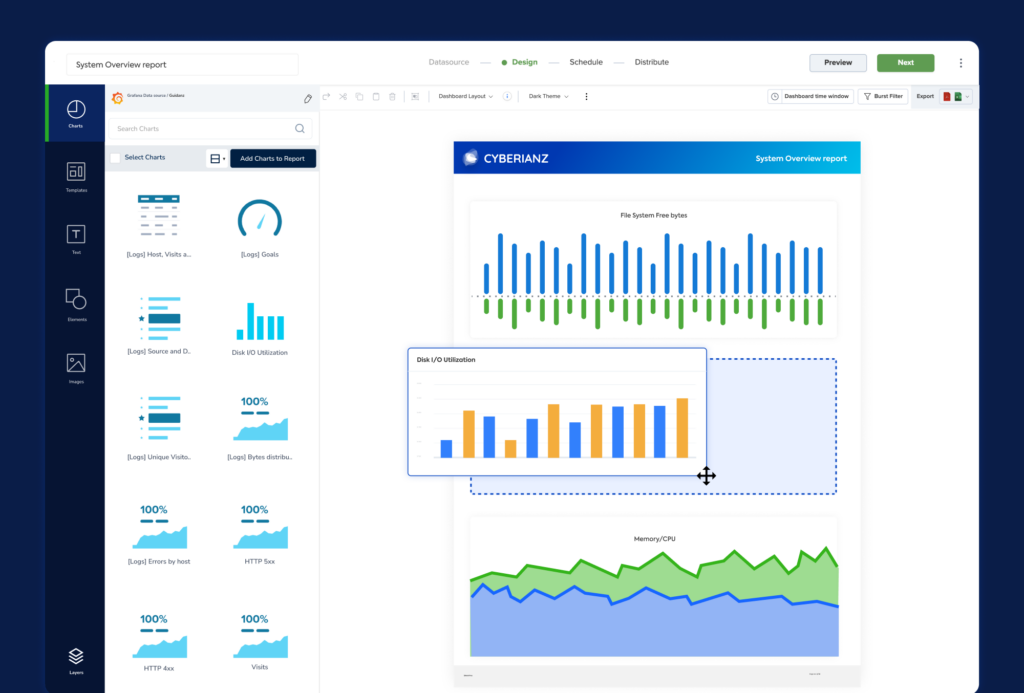The width and height of the screenshot is (1024, 693).
Task: Click the edit pencil icon for datasource
Action: click(308, 98)
